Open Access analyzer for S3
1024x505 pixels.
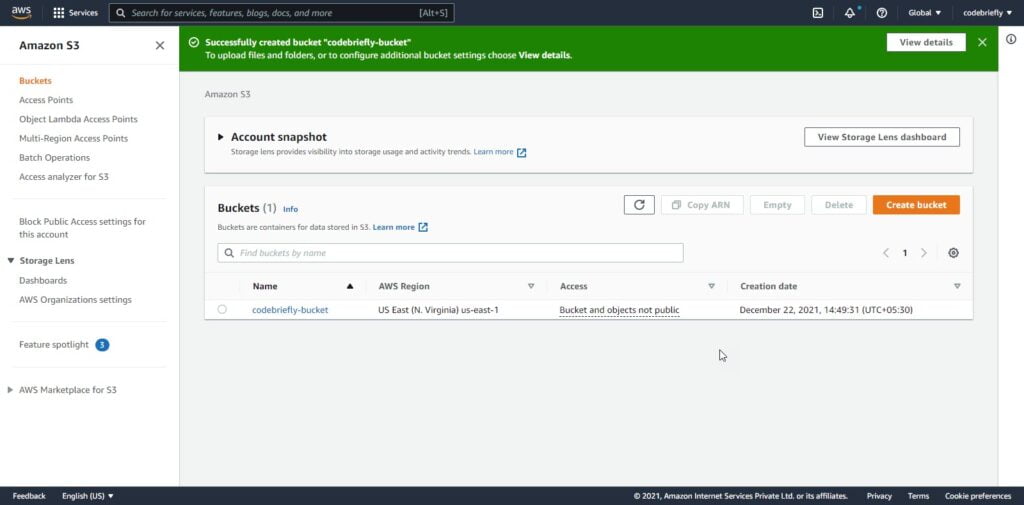64,177
